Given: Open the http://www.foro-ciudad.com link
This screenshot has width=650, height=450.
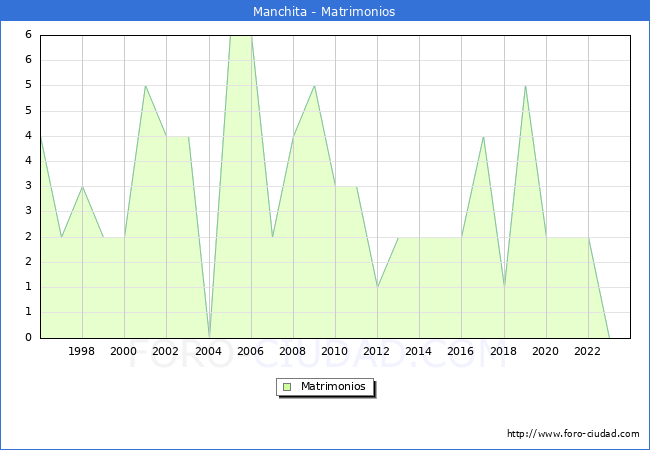Looking at the screenshot, I should [x=573, y=434].
